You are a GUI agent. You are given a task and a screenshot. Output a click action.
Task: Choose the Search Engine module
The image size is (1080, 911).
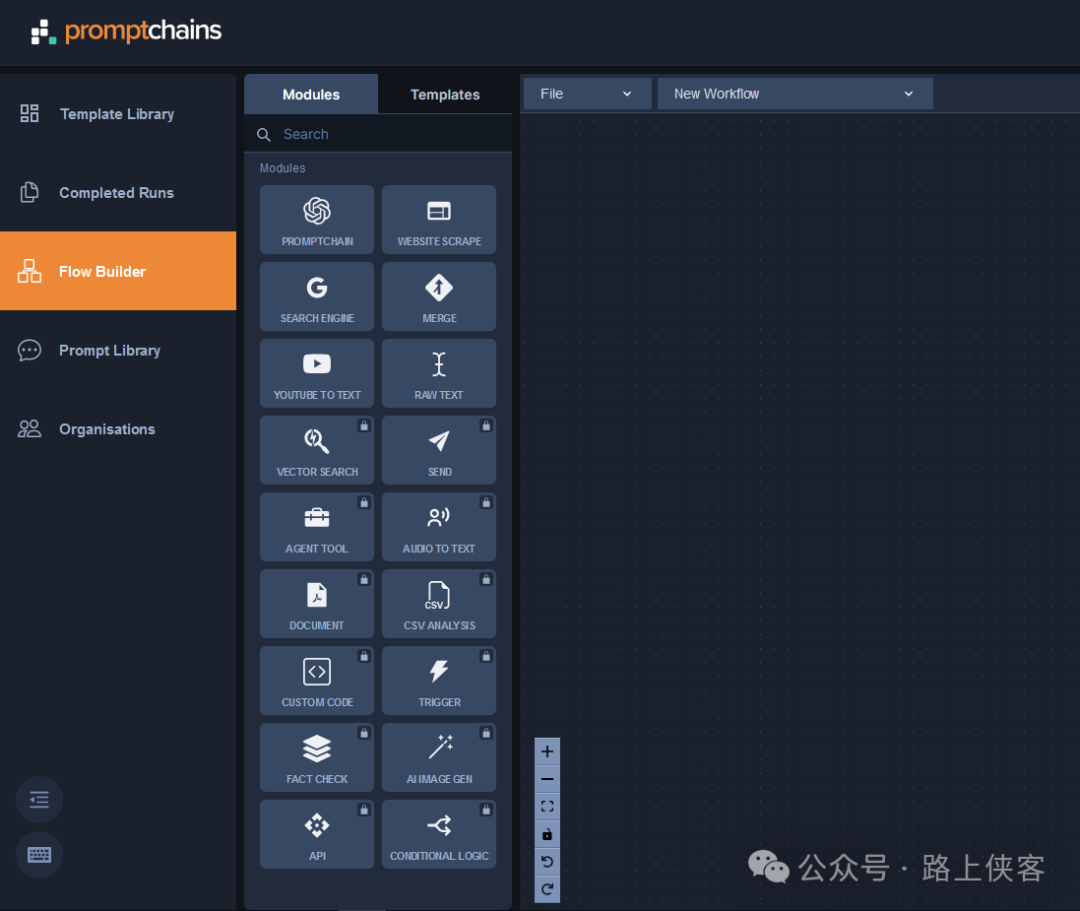317,297
